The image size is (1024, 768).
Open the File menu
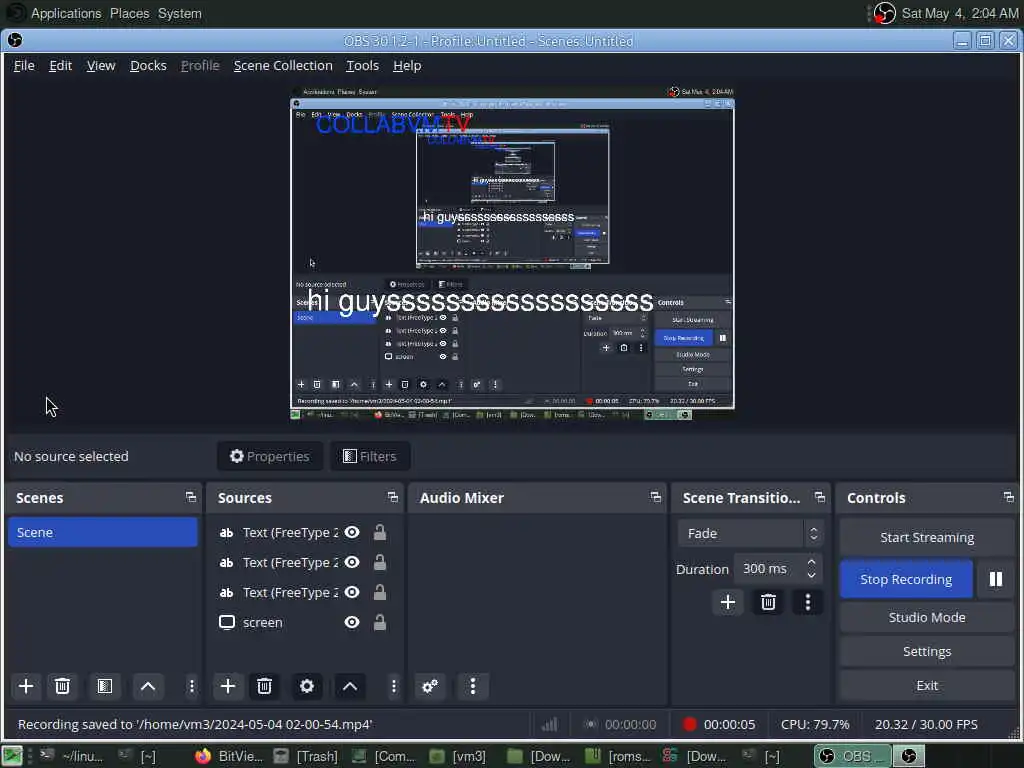pyautogui.click(x=24, y=65)
